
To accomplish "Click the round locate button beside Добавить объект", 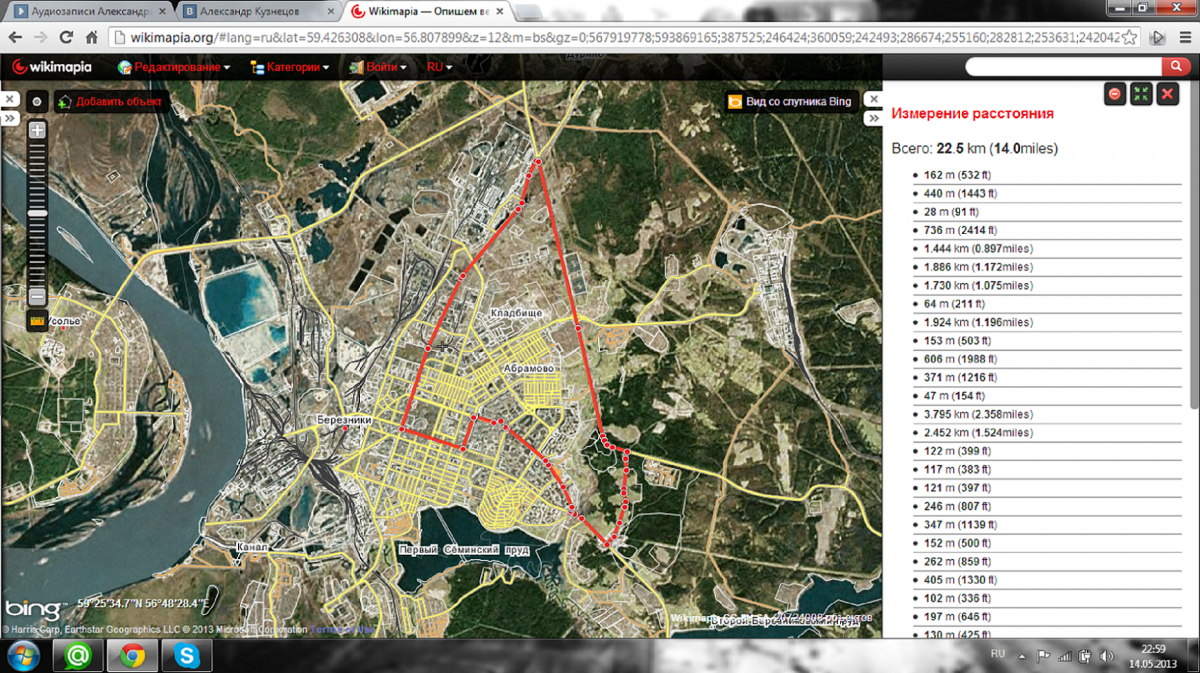I will [37, 101].
